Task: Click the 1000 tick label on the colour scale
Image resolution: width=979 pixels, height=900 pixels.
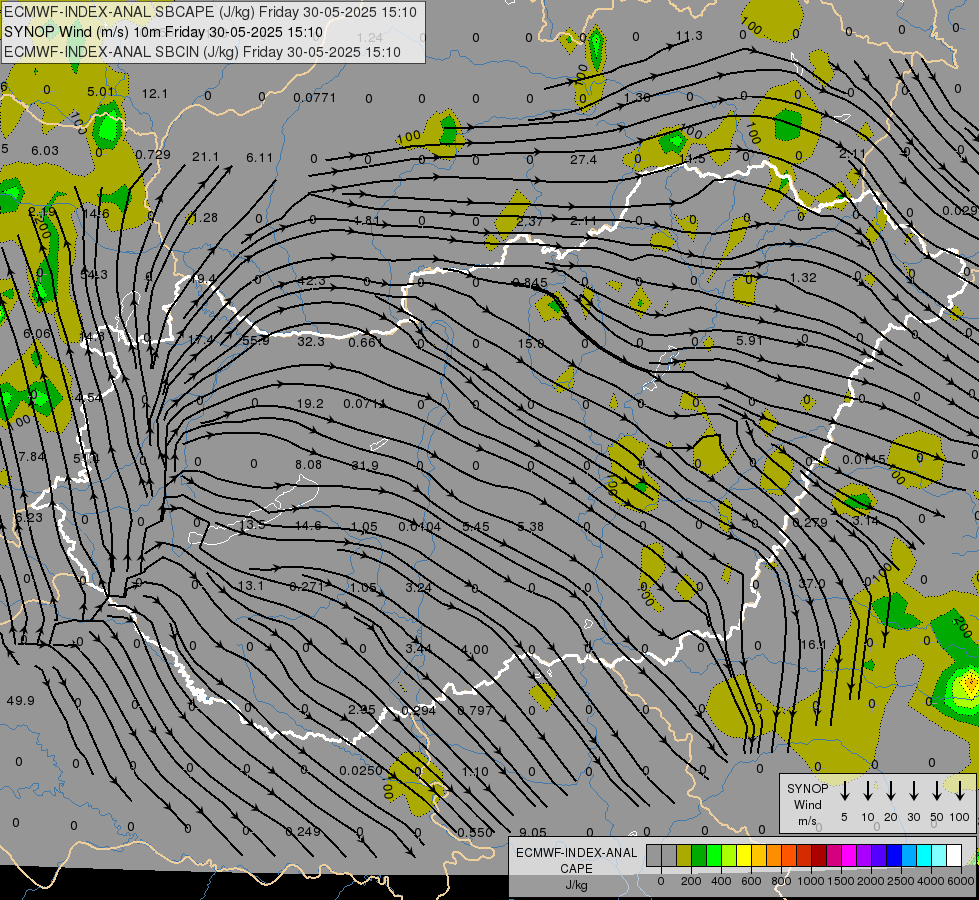Action: [811, 881]
